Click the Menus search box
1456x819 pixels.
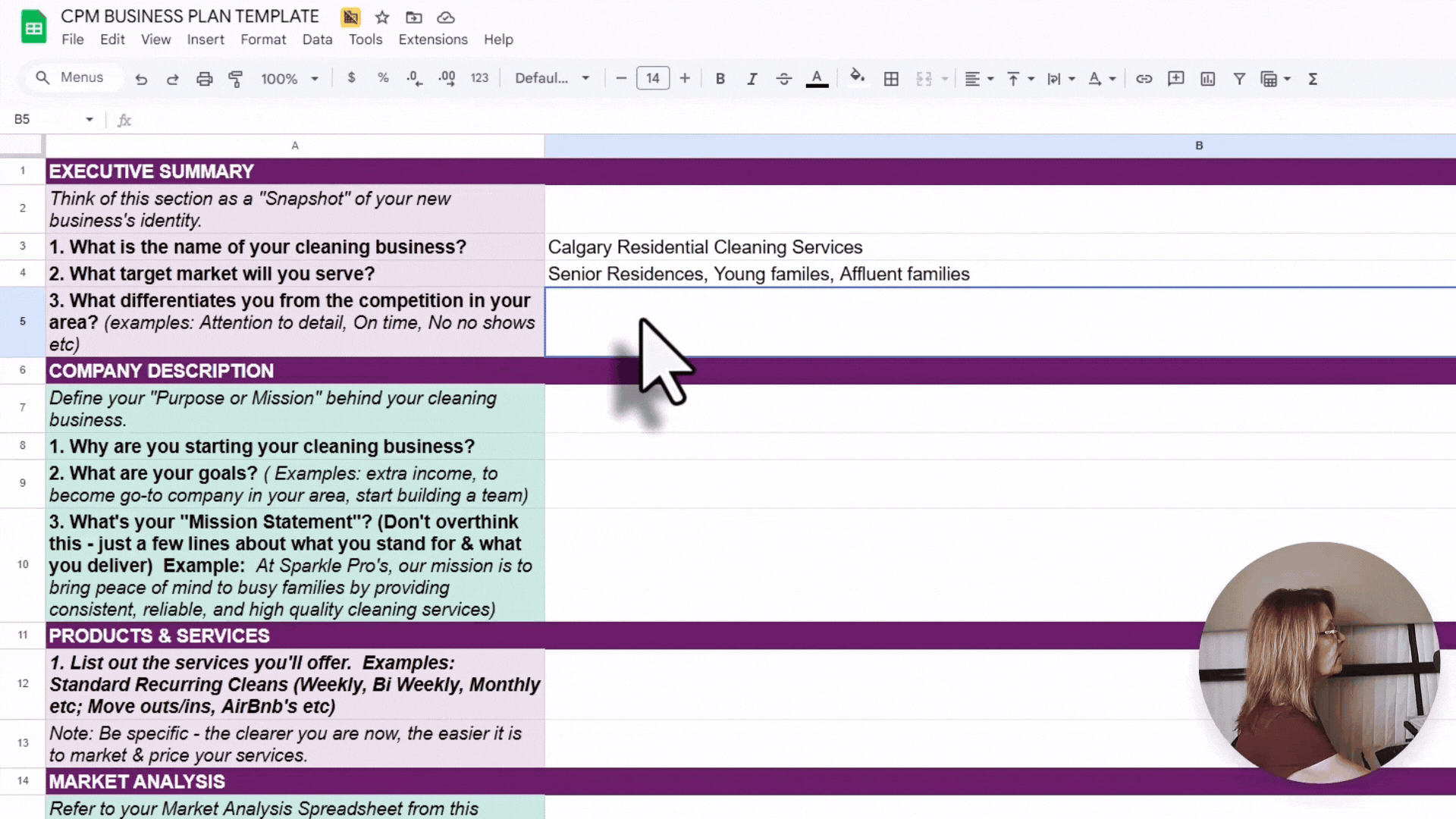[74, 77]
